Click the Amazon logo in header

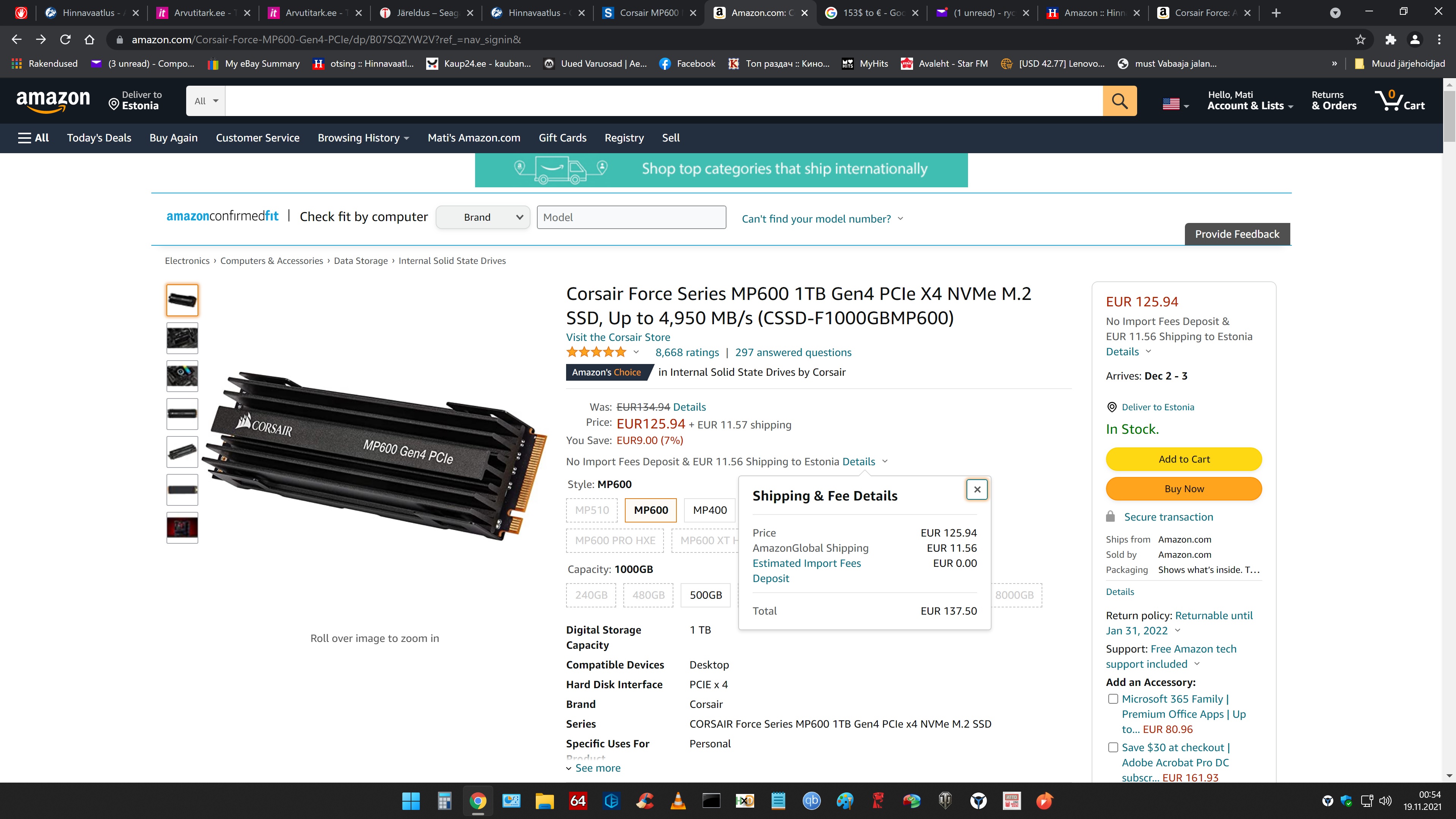click(x=53, y=101)
